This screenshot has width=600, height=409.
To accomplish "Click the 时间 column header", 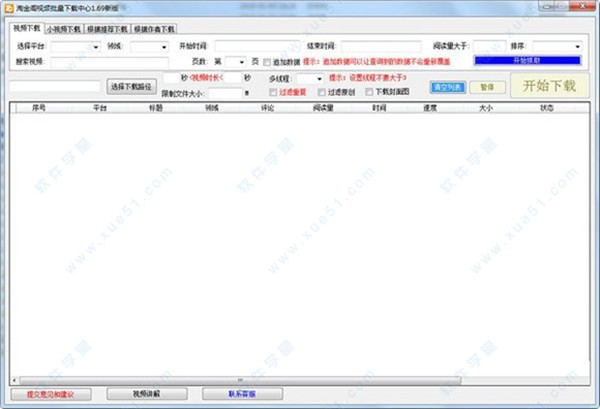I will coord(379,108).
